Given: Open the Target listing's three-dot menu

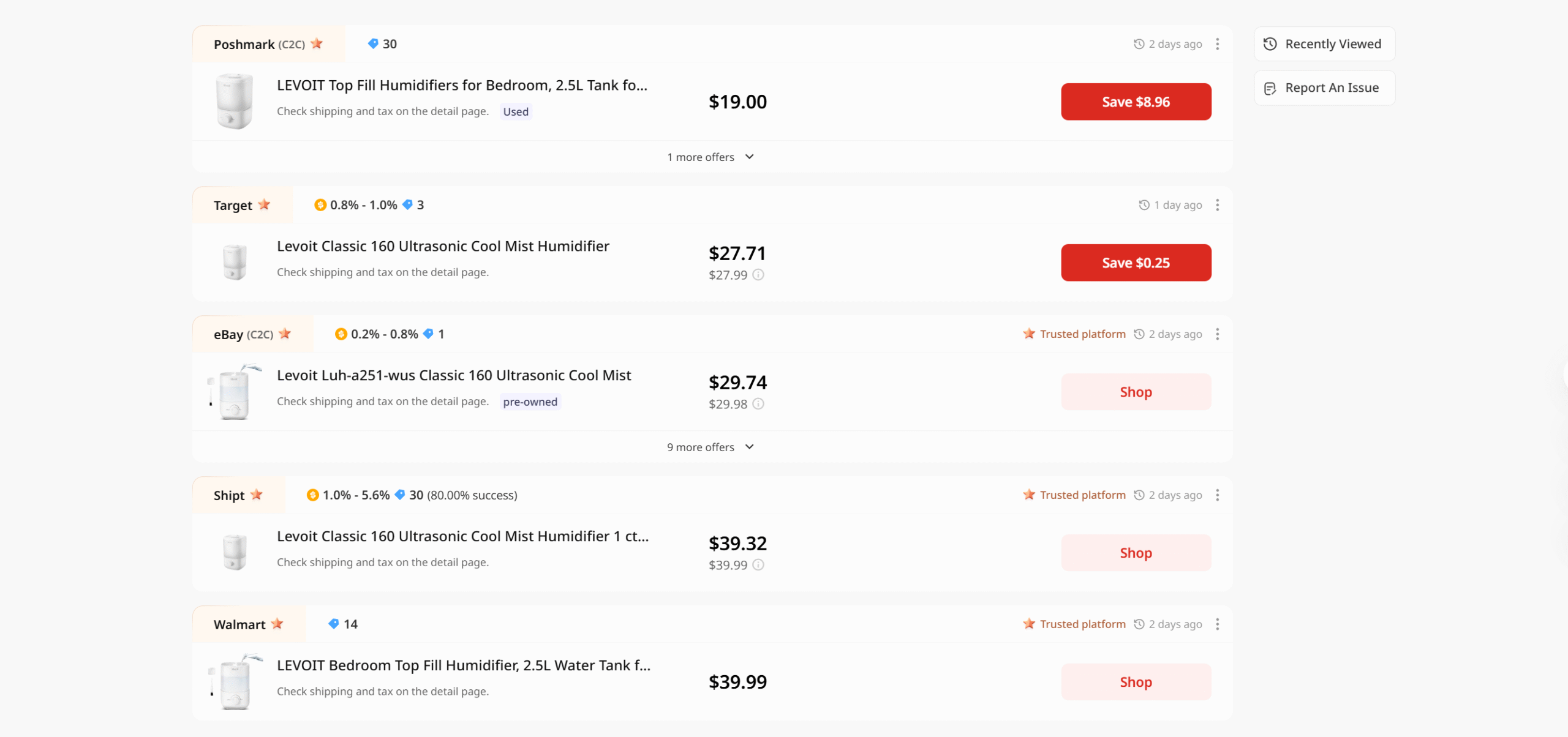Looking at the screenshot, I should coord(1217,205).
